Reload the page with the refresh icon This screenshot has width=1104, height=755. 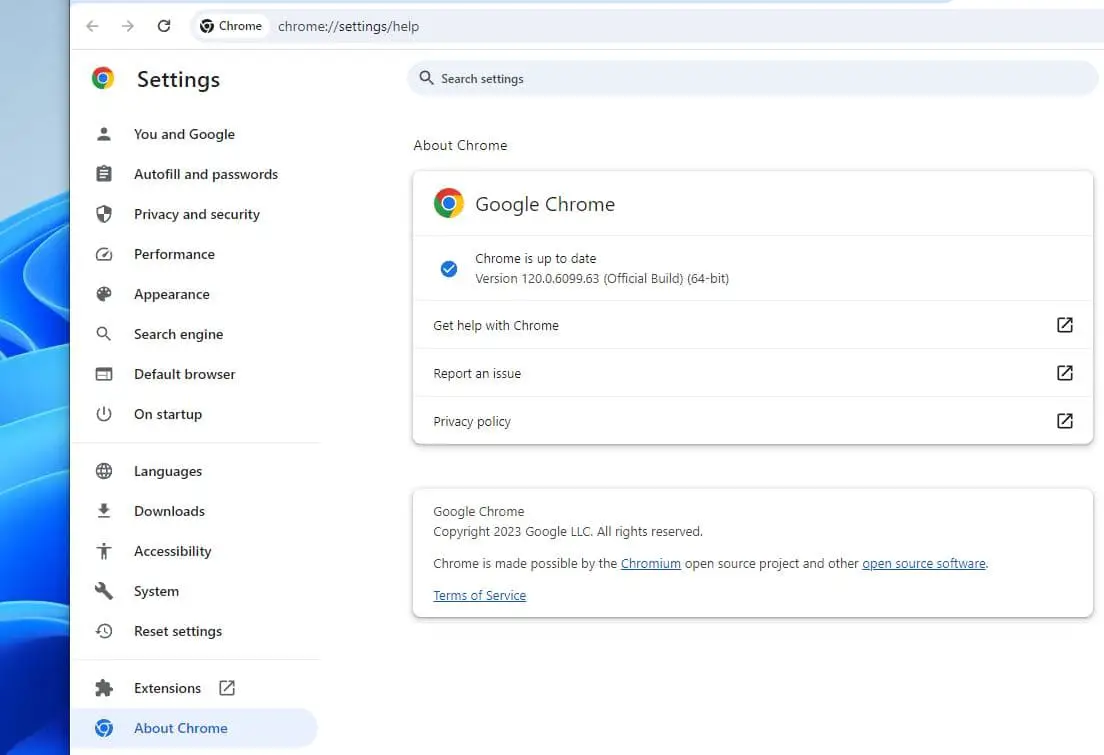(164, 26)
